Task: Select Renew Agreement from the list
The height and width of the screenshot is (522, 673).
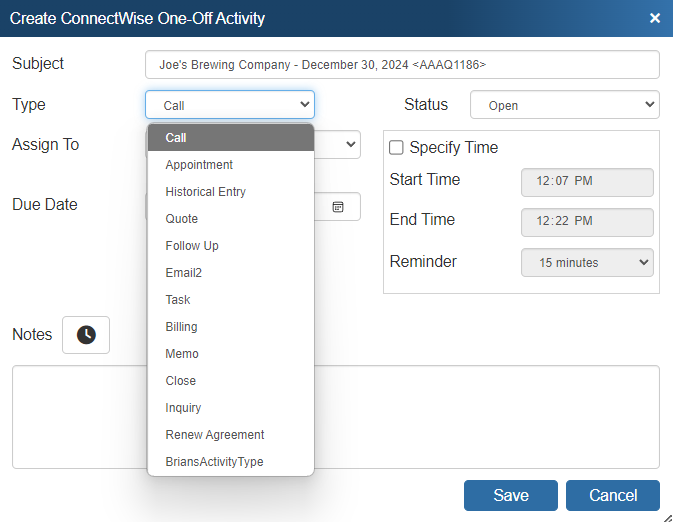Action: [215, 435]
